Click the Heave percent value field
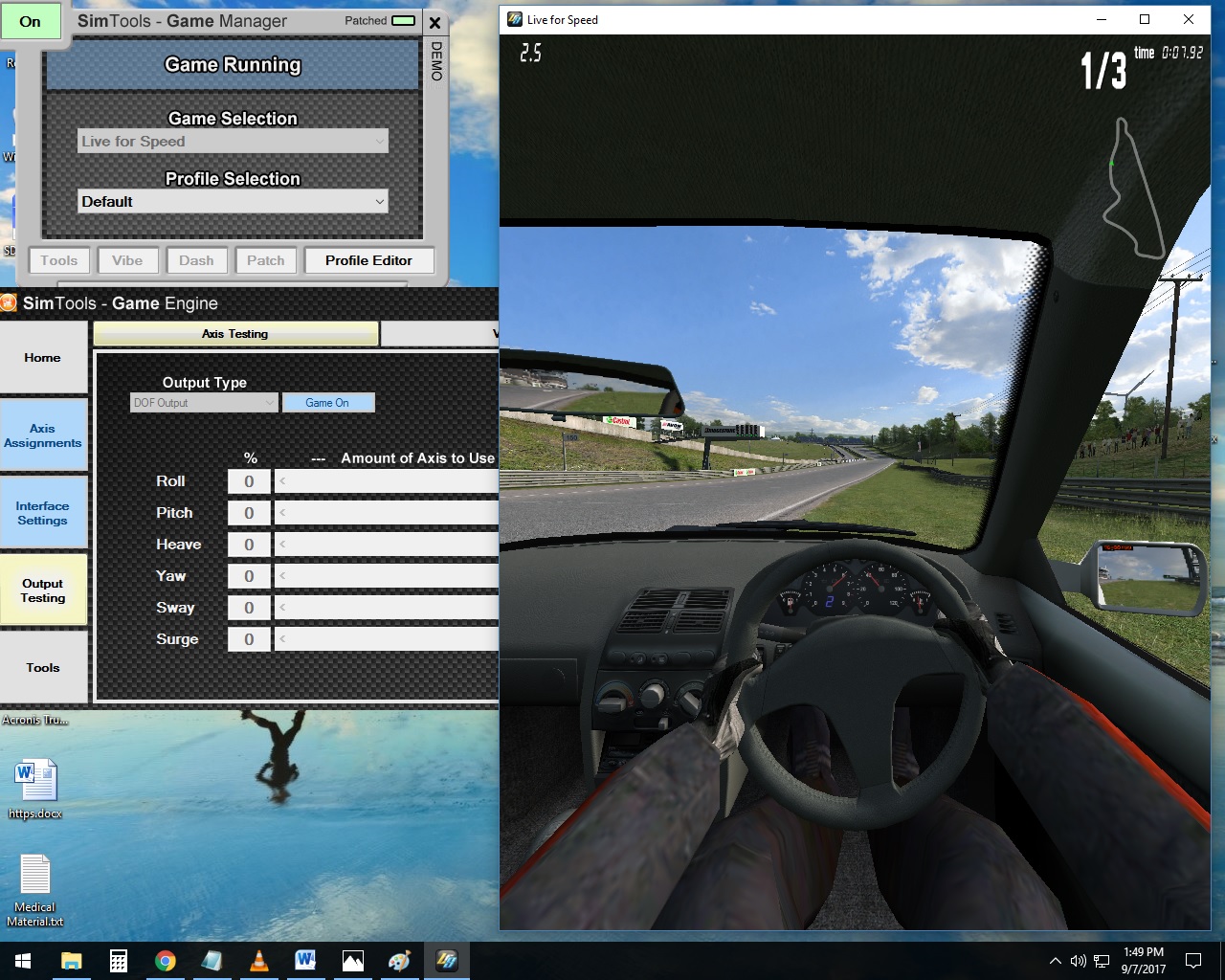1225x980 pixels. pyautogui.click(x=249, y=546)
